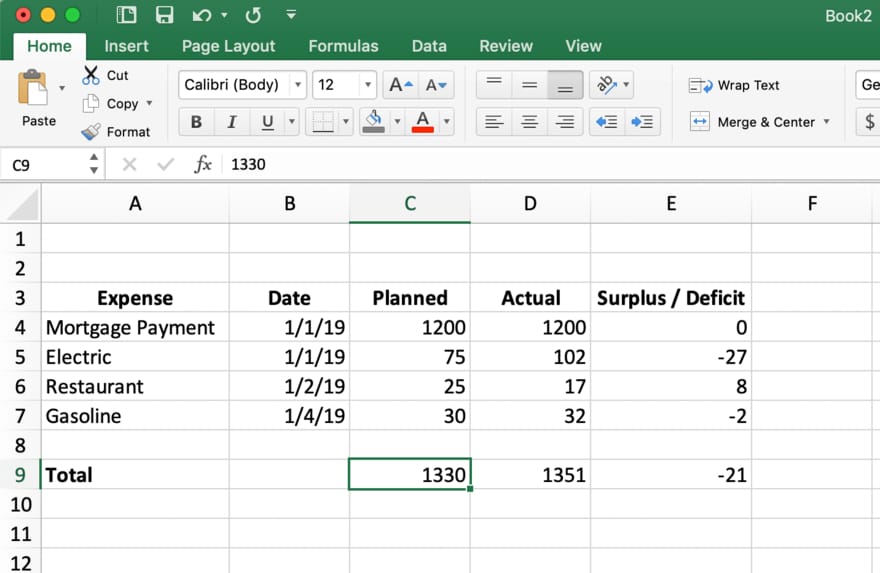880x573 pixels.
Task: Click the decrease indent icon
Action: [x=607, y=121]
